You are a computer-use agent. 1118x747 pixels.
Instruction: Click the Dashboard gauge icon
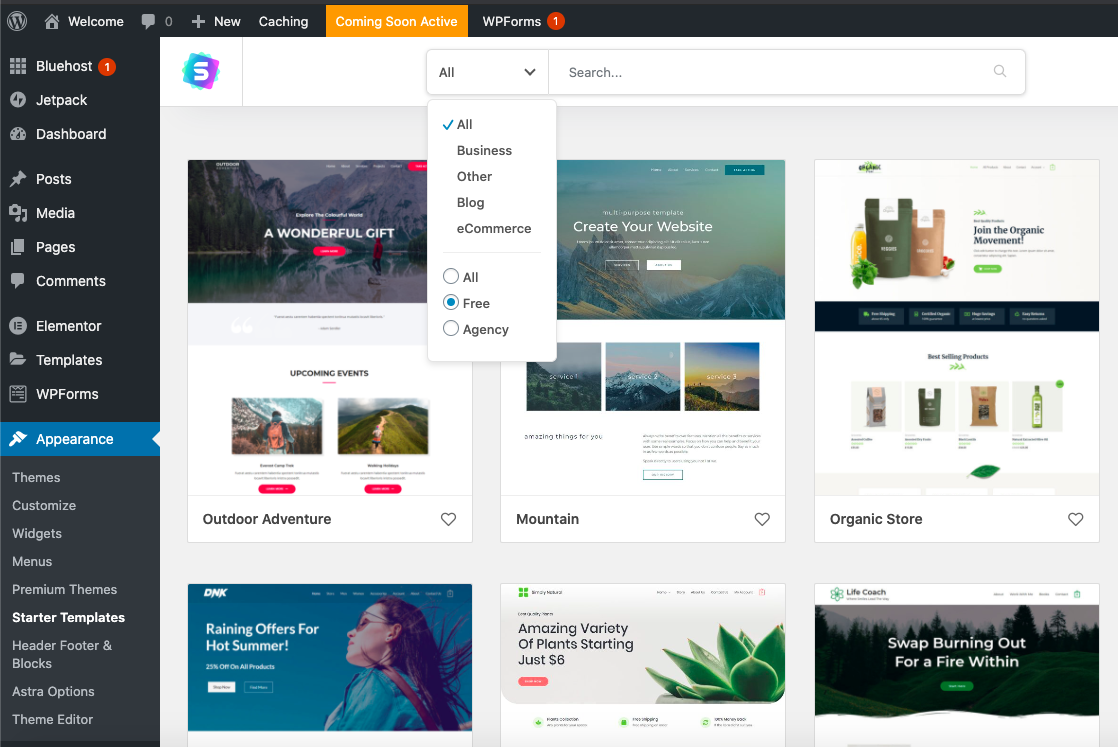(x=18, y=134)
